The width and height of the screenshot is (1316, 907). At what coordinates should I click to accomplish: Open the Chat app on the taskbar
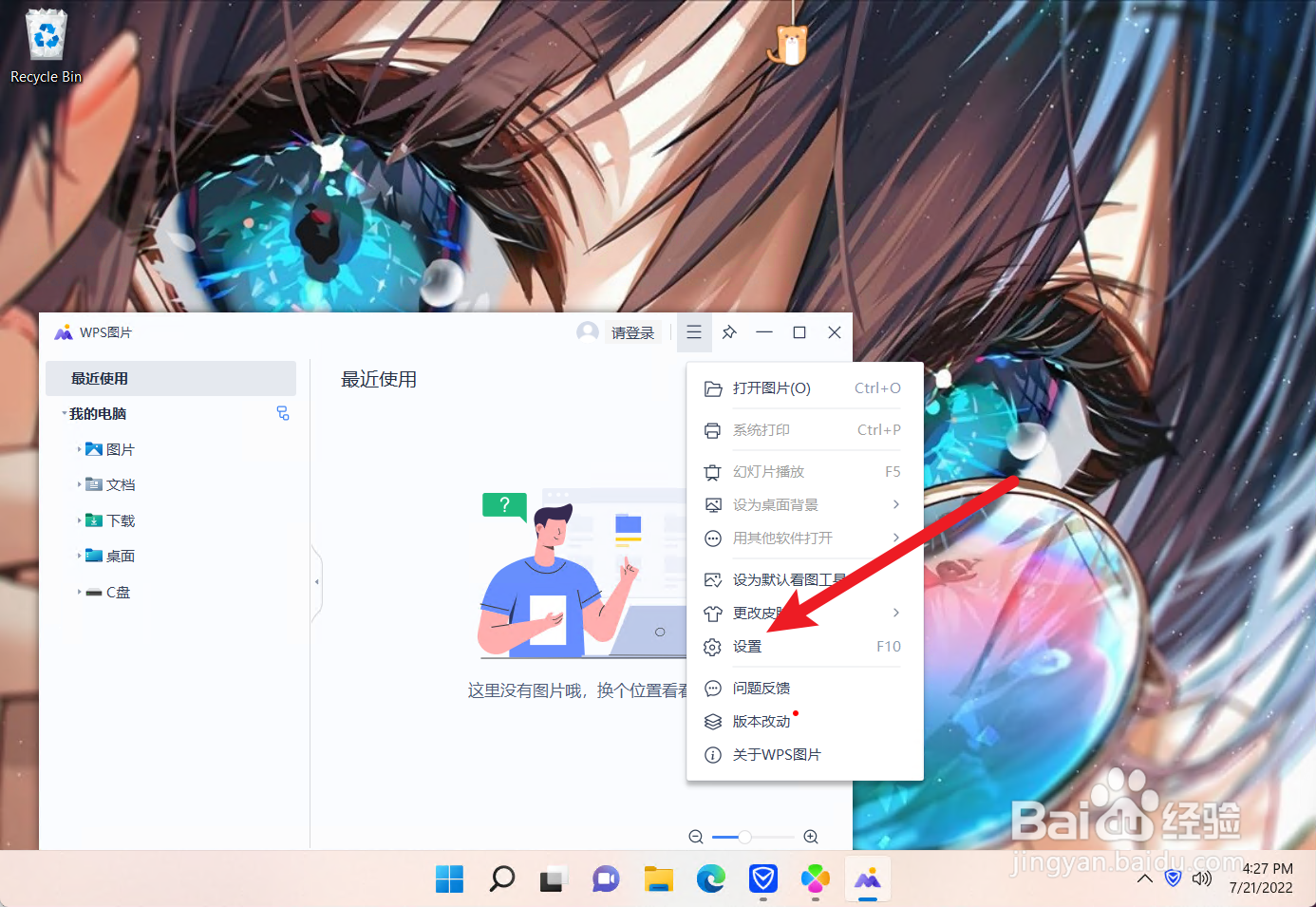click(x=606, y=879)
